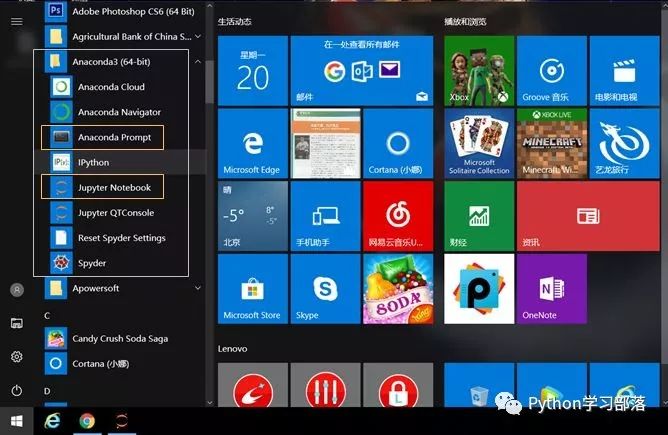Open the Microsoft Edge tile
Image resolution: width=668 pixels, height=435 pixels.
(x=253, y=143)
